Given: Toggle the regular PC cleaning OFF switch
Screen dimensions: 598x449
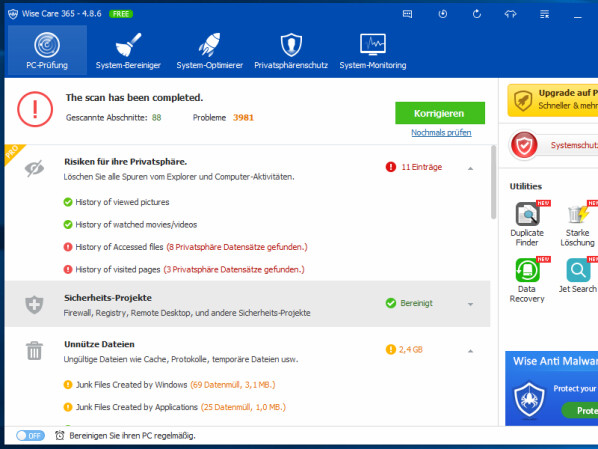Looking at the screenshot, I should point(30,435).
